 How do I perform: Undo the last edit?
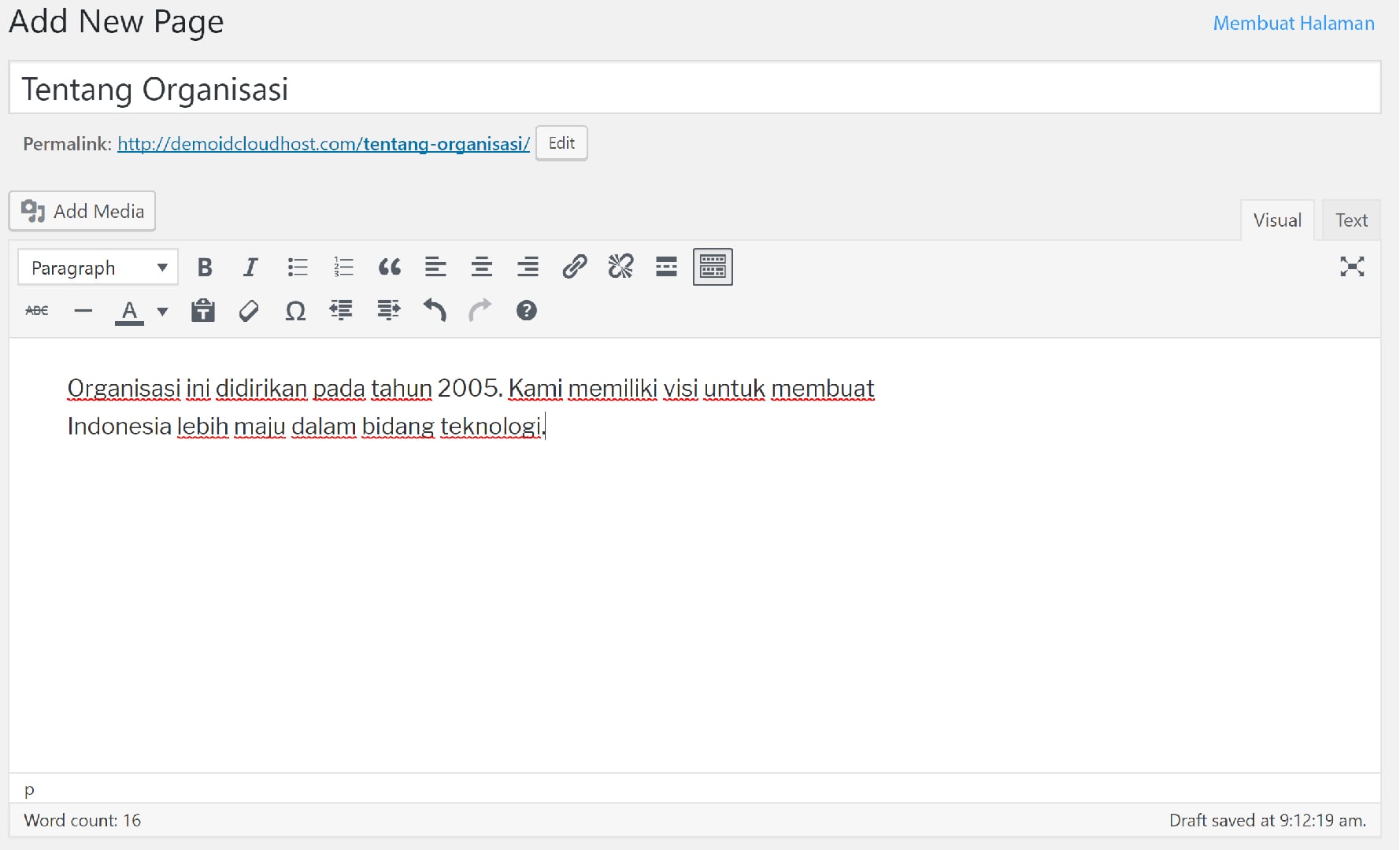tap(435, 311)
